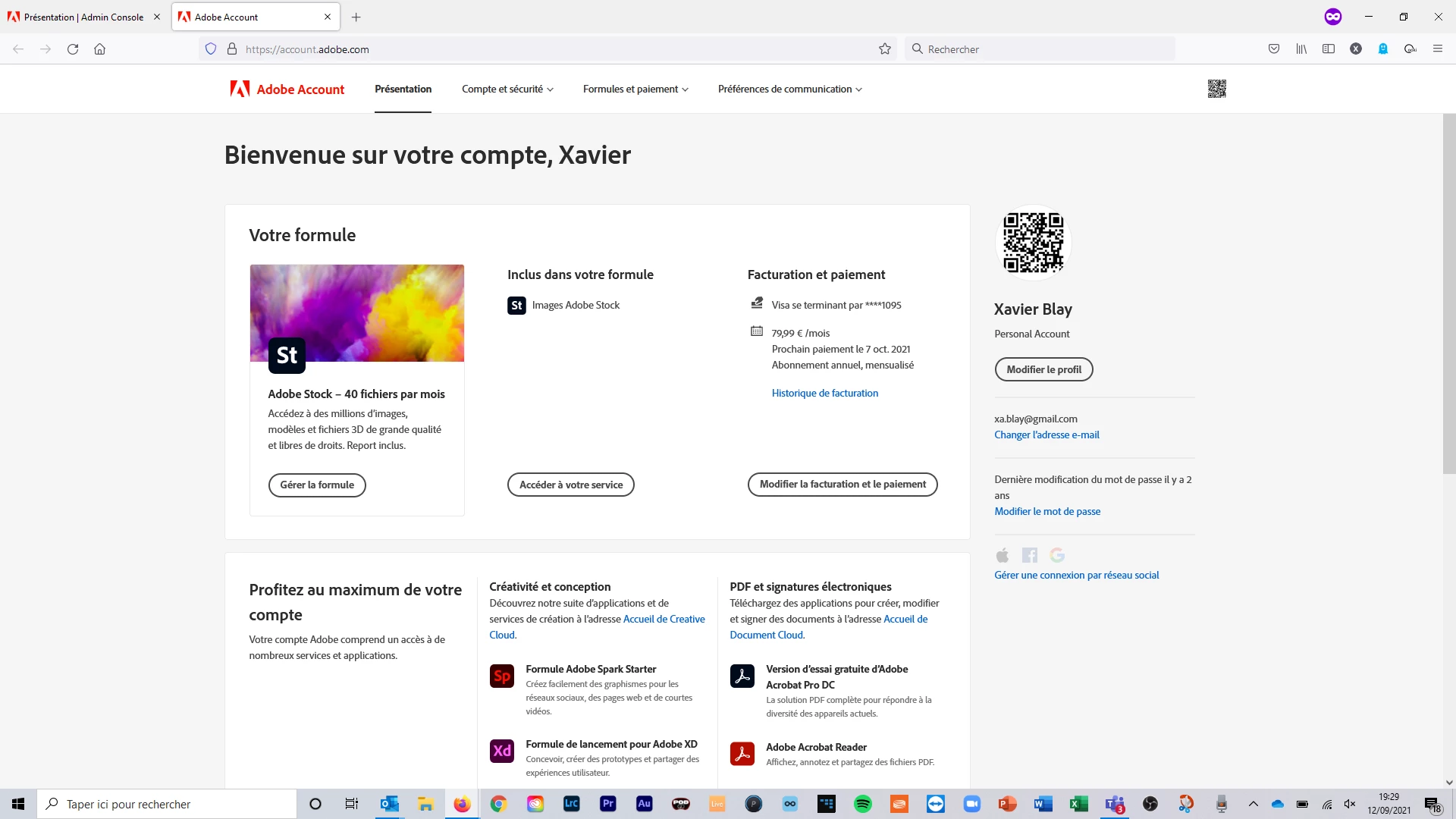Image resolution: width=1456 pixels, height=819 pixels.
Task: Reload the page with refresh icon
Action: tap(73, 49)
